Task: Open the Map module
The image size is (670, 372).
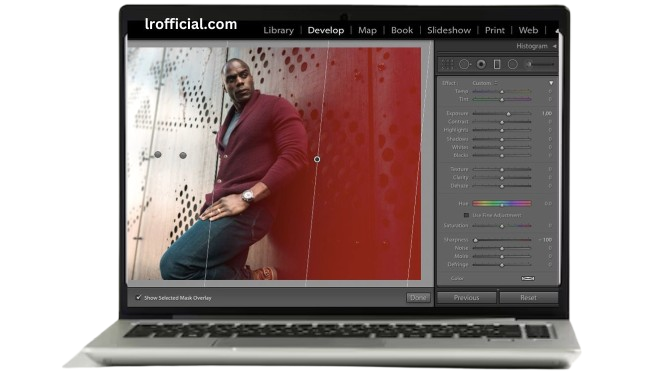Action: [x=367, y=30]
